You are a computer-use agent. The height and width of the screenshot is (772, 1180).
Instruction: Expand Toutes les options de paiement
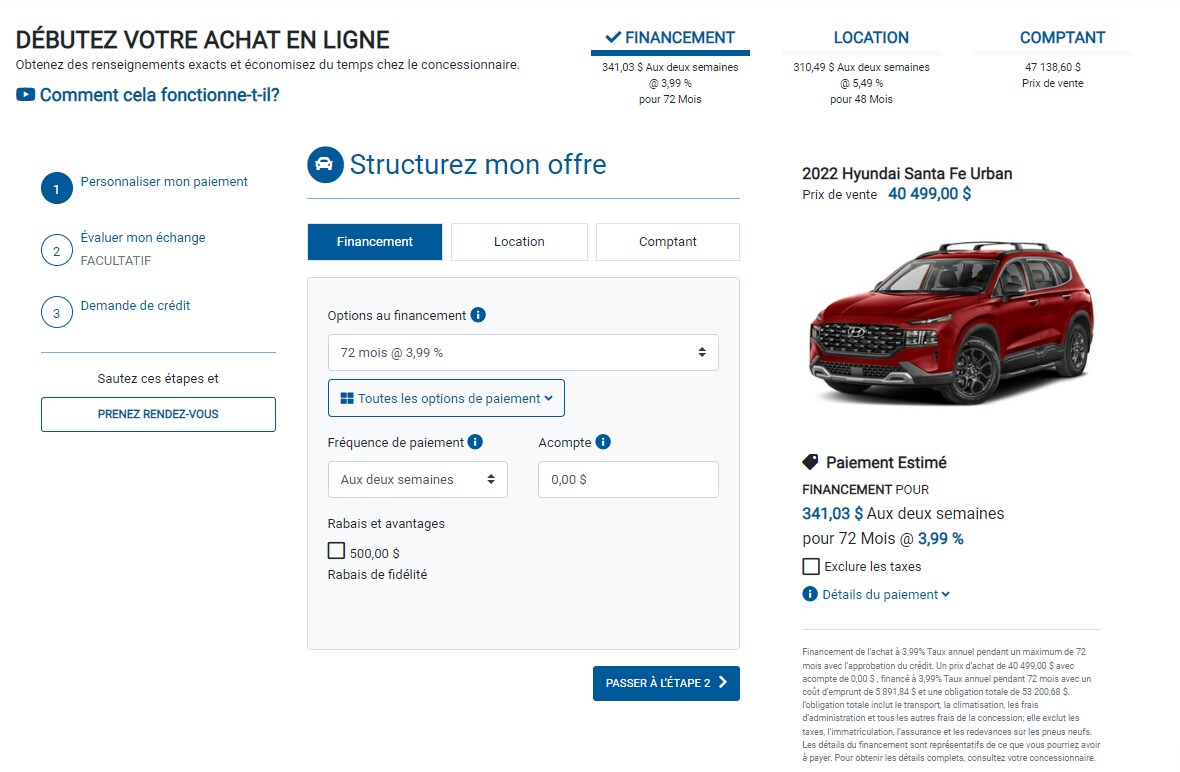coord(446,399)
